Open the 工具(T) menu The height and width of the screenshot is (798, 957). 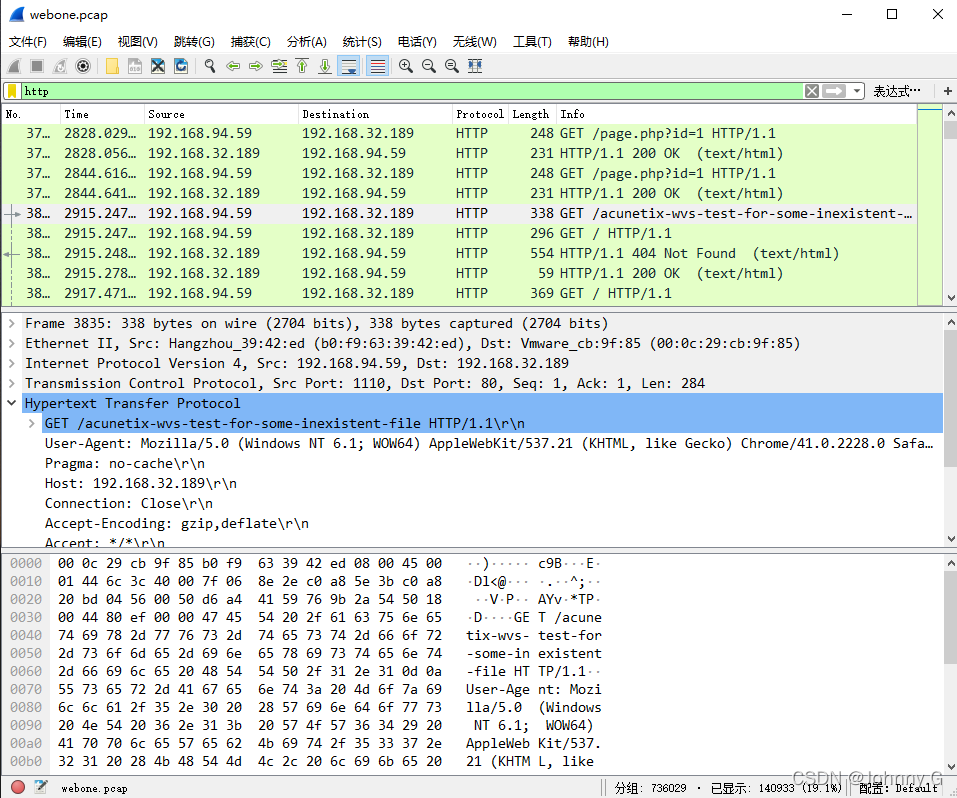coord(532,42)
